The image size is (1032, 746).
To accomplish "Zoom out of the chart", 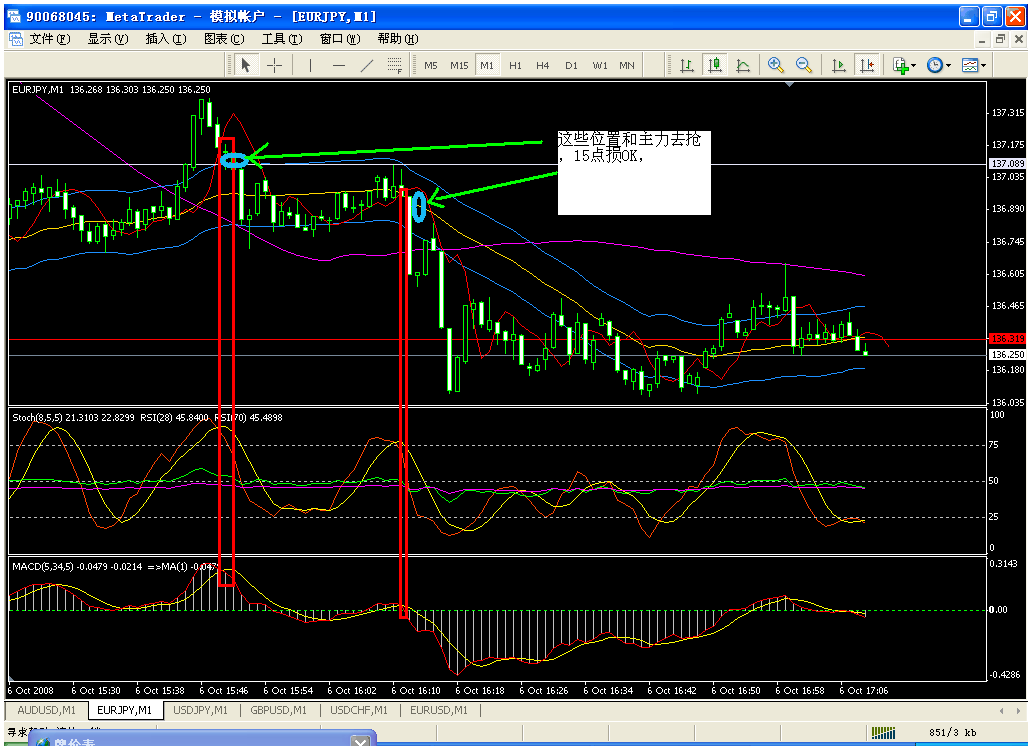I will 804,65.
